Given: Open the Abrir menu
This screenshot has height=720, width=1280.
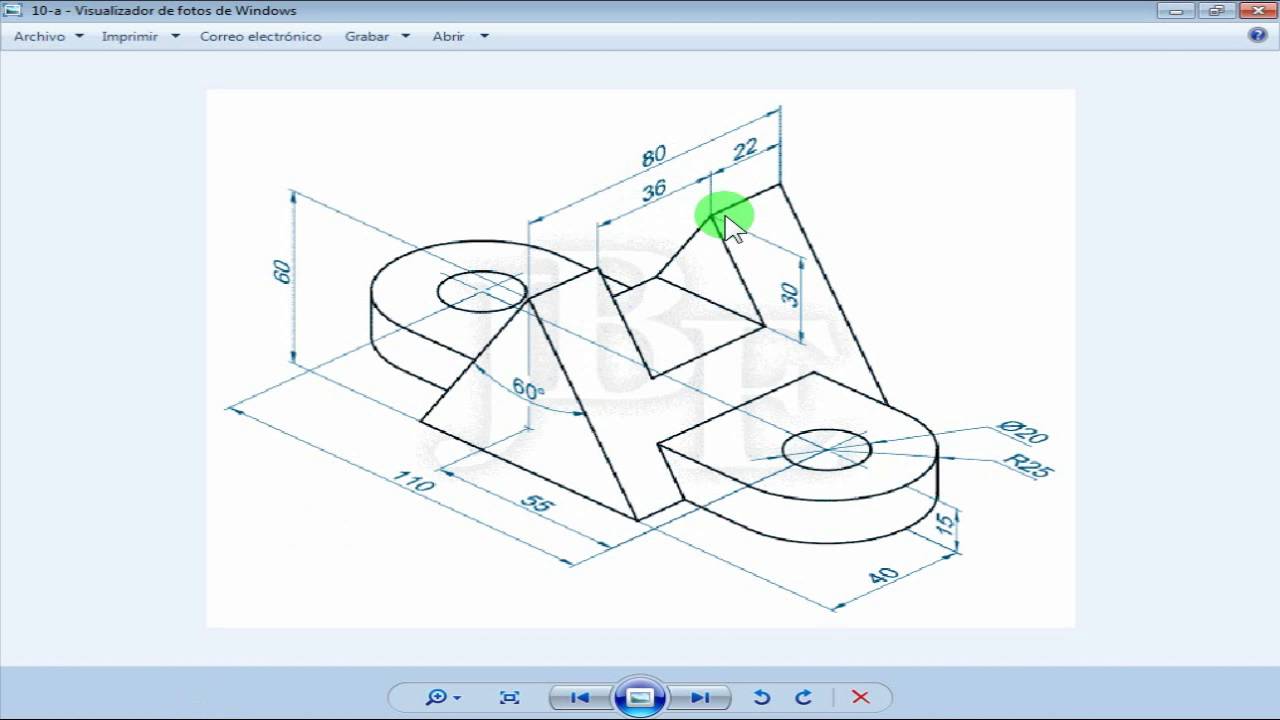Looking at the screenshot, I should click(x=448, y=36).
